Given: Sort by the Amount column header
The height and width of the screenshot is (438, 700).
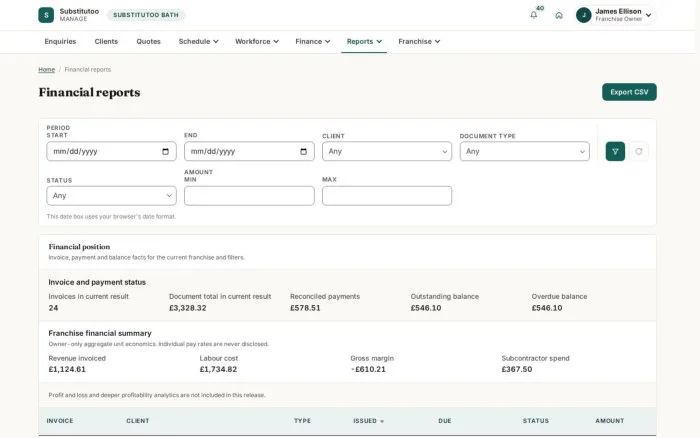Looking at the screenshot, I should click(x=609, y=421).
